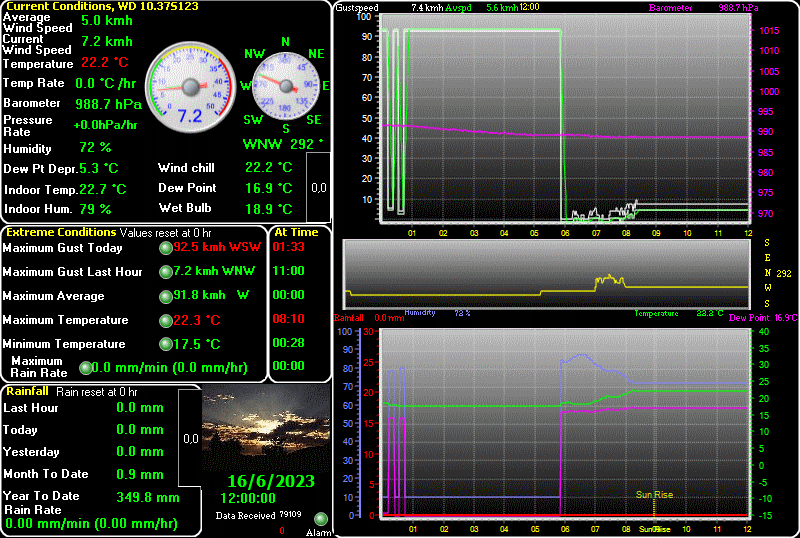
Task: Click the Maximum Rain Rate indicator light
Action: [x=85, y=367]
